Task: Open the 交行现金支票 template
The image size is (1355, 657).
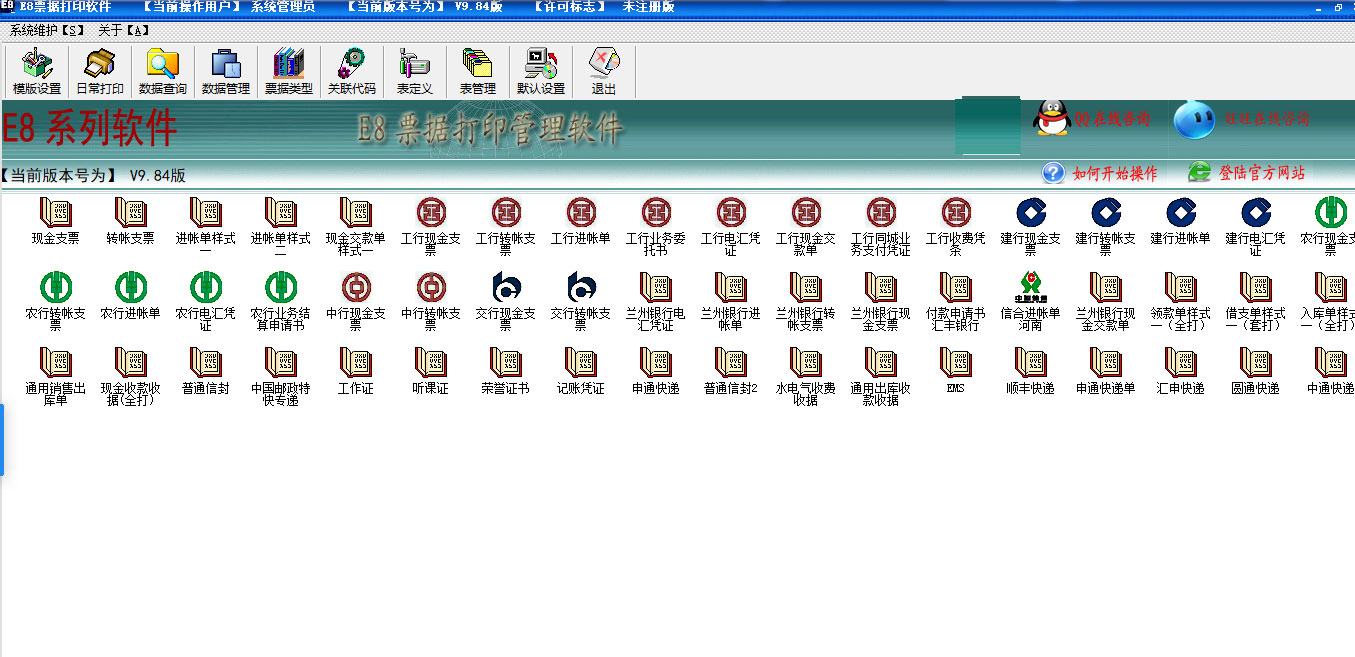Action: pos(506,302)
